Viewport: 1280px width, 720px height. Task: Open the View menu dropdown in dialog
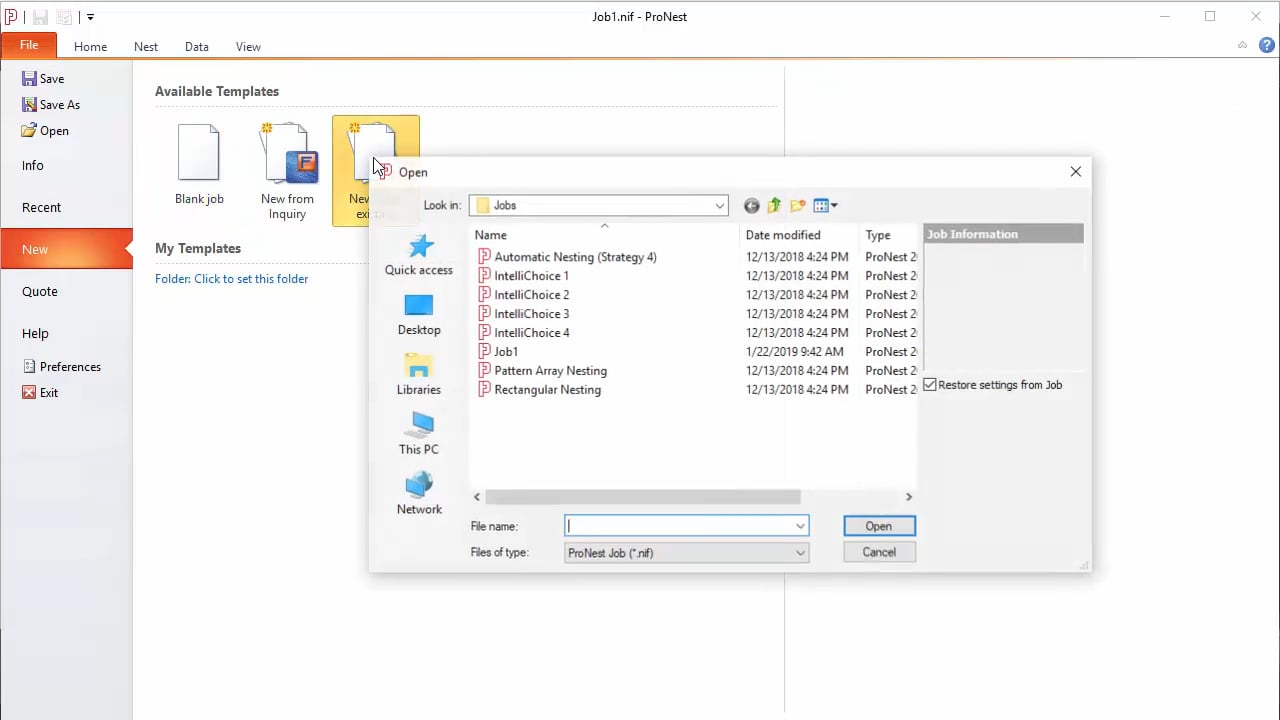click(826, 206)
